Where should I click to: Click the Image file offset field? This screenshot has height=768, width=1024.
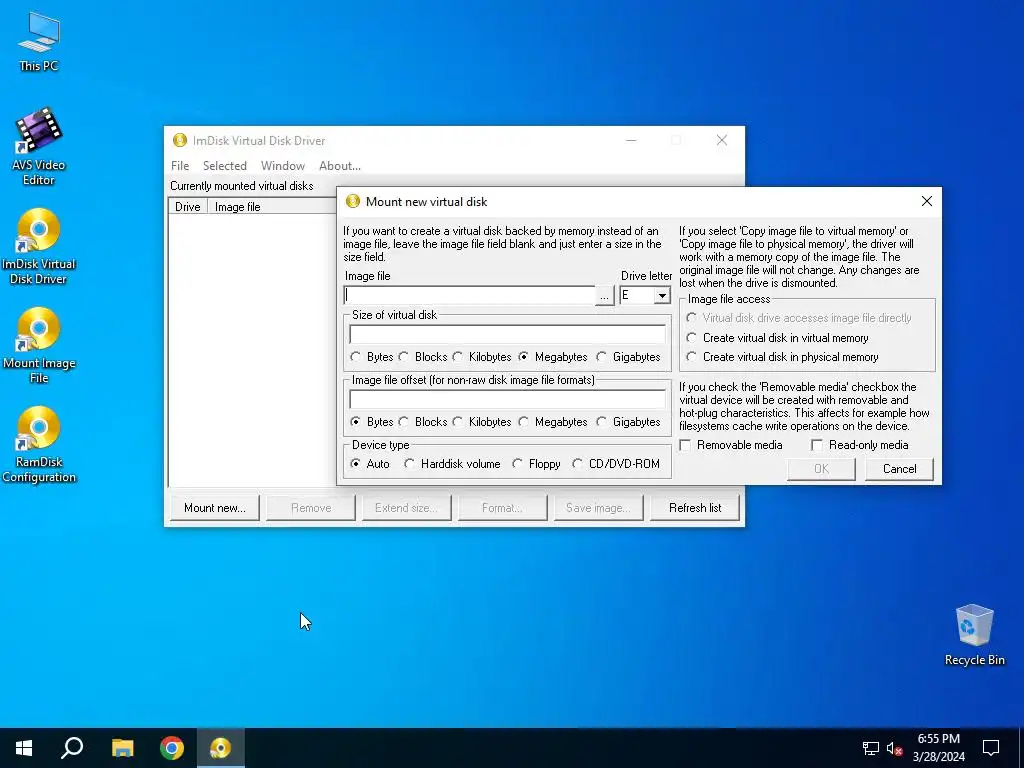[x=507, y=399]
